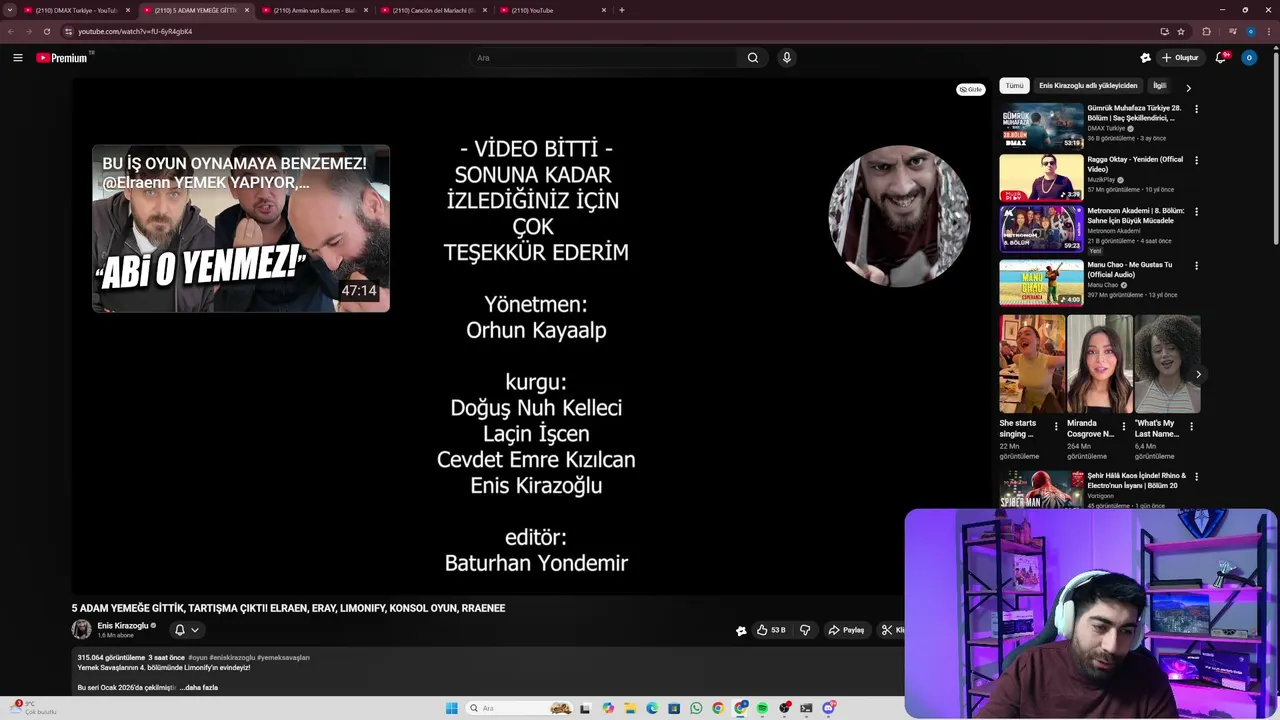Image resolution: width=1280 pixels, height=720 pixels.
Task: Open options for Miranda Cosgrove short
Action: [1123, 426]
